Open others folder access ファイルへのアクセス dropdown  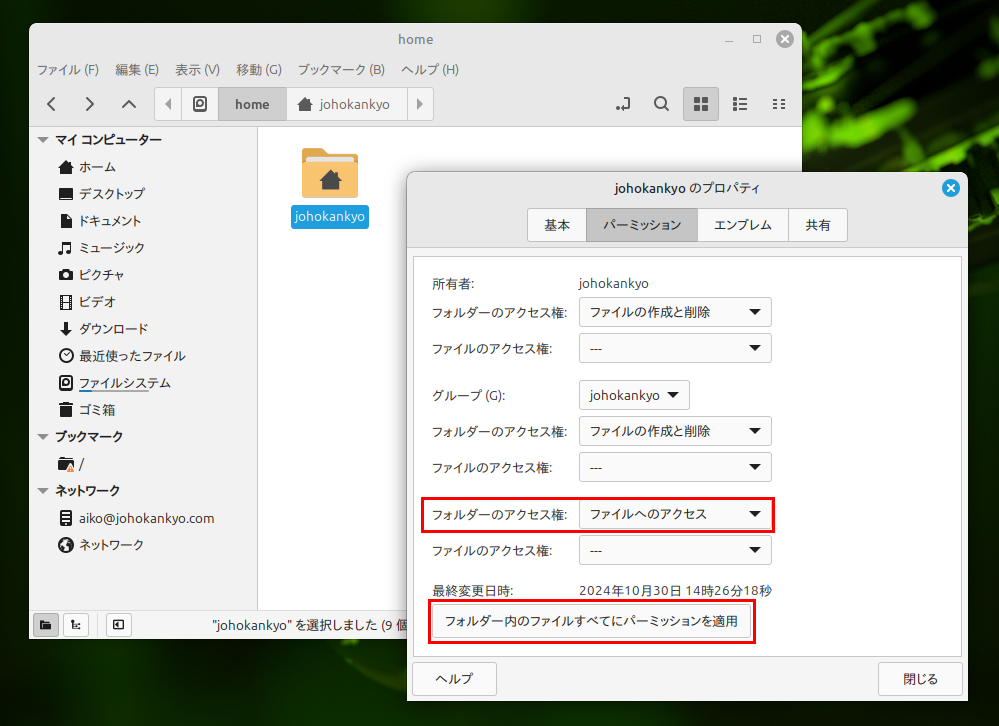(x=675, y=515)
